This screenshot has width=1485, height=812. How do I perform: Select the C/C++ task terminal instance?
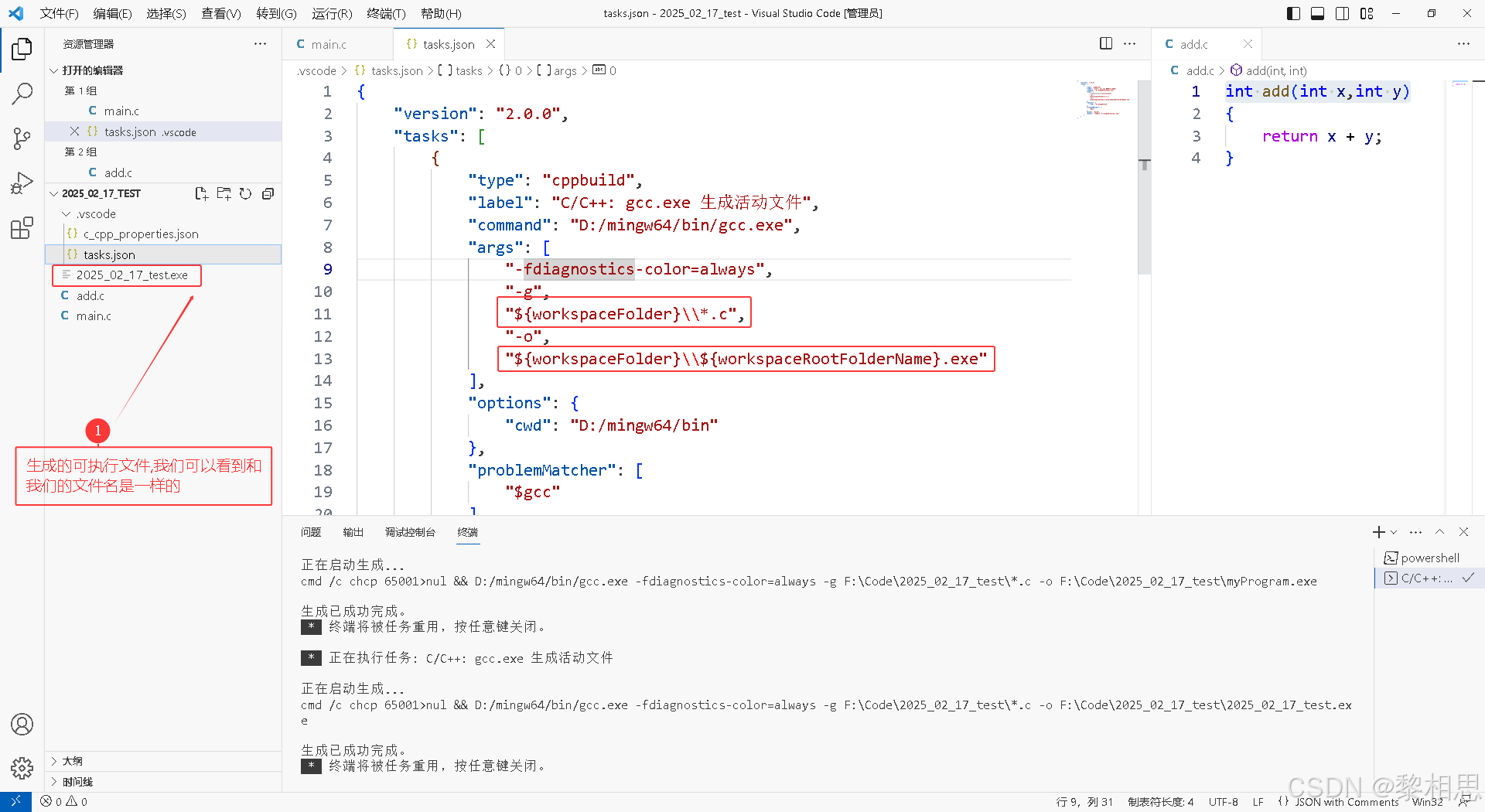tap(1429, 578)
